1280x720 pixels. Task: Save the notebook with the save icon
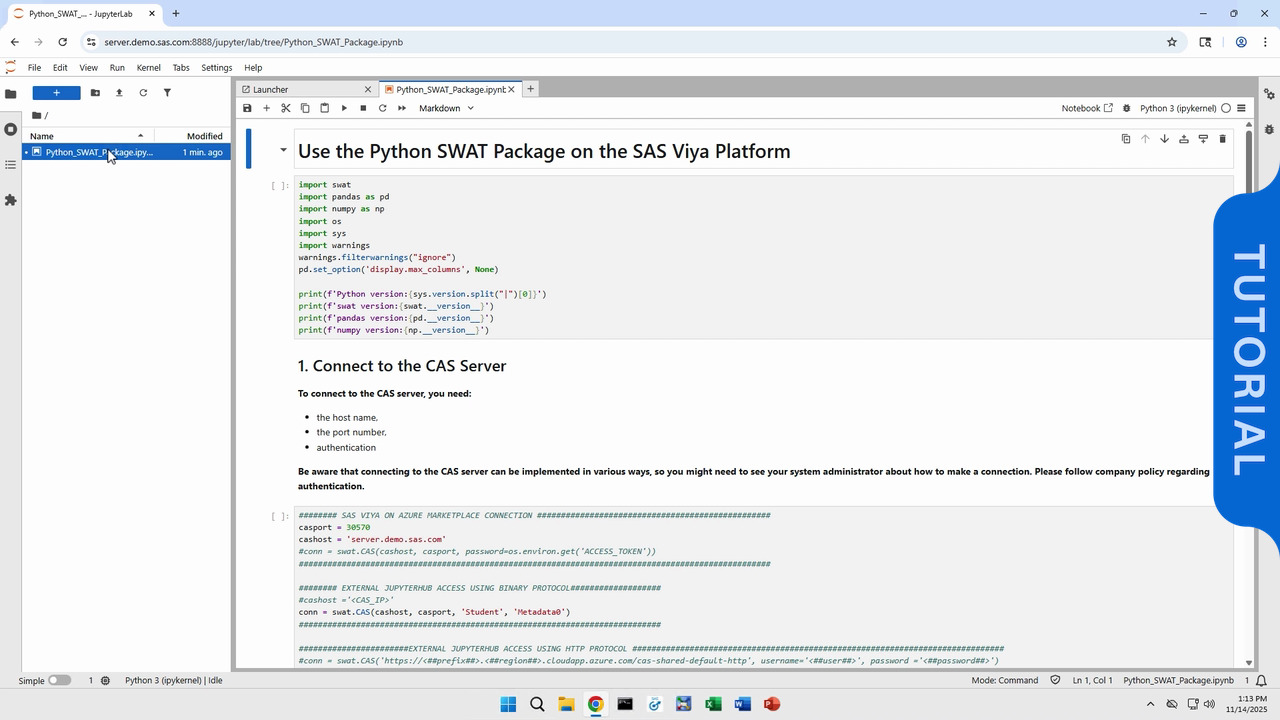(247, 108)
